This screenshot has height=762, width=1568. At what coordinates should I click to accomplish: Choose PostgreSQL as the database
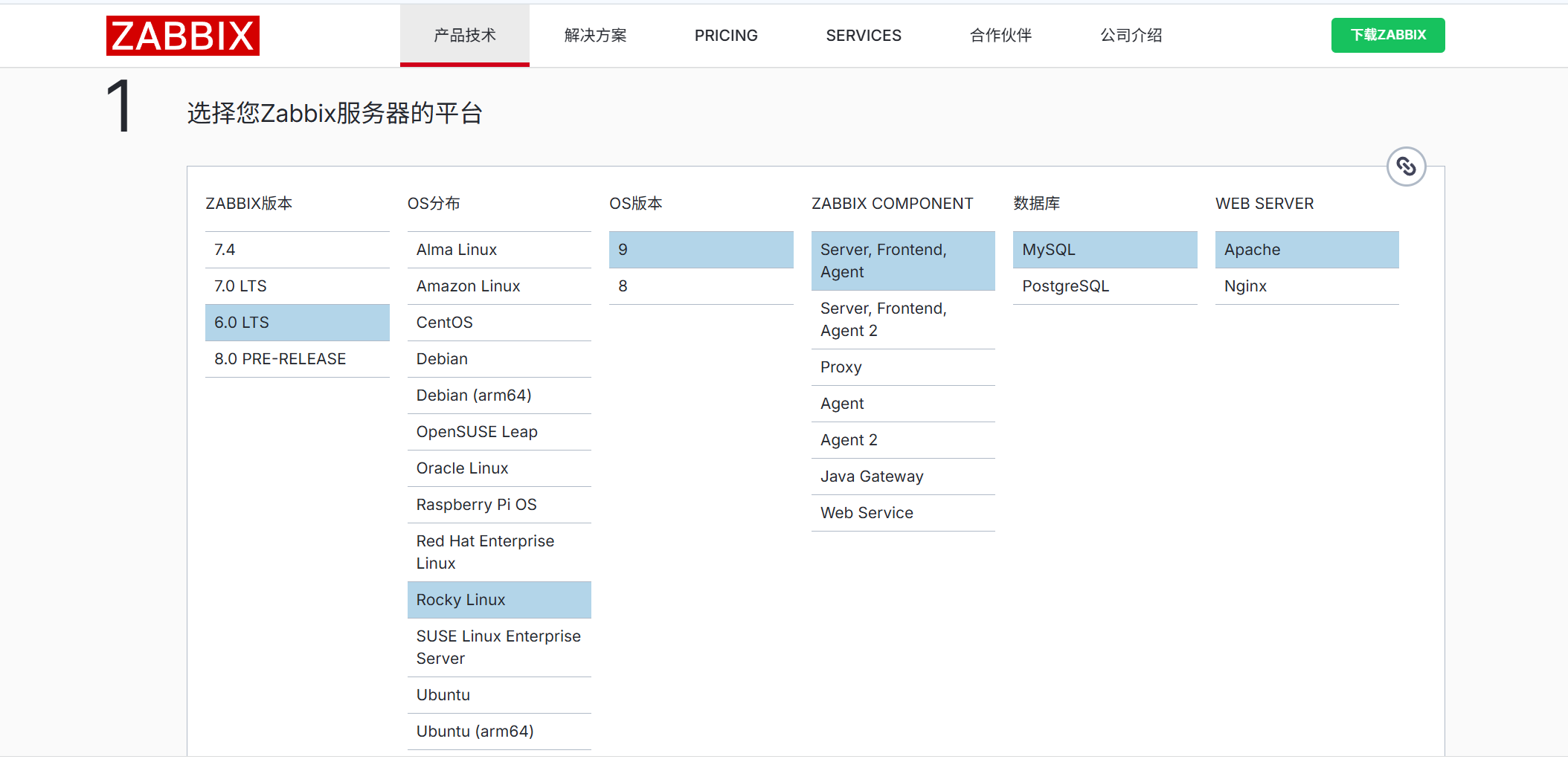pos(1105,286)
